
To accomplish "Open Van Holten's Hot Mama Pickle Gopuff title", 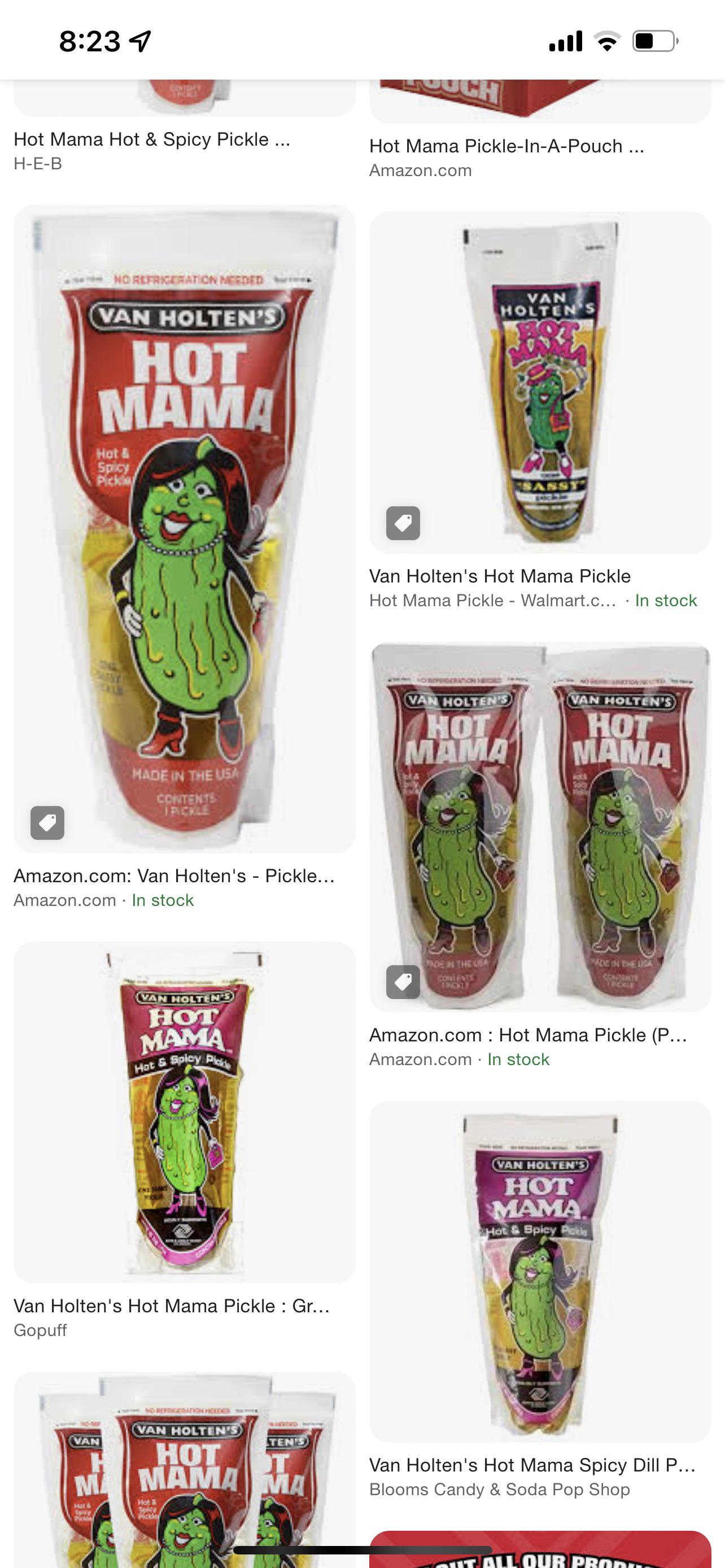I will 172,1306.
